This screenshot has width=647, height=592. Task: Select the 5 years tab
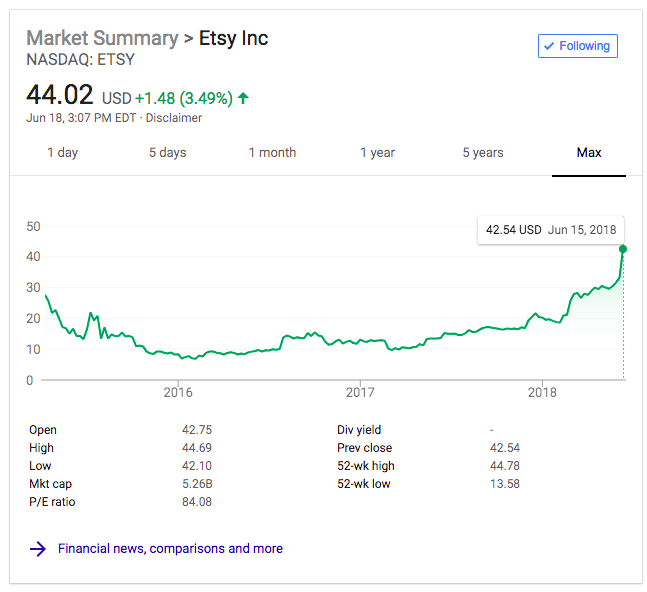[x=483, y=153]
